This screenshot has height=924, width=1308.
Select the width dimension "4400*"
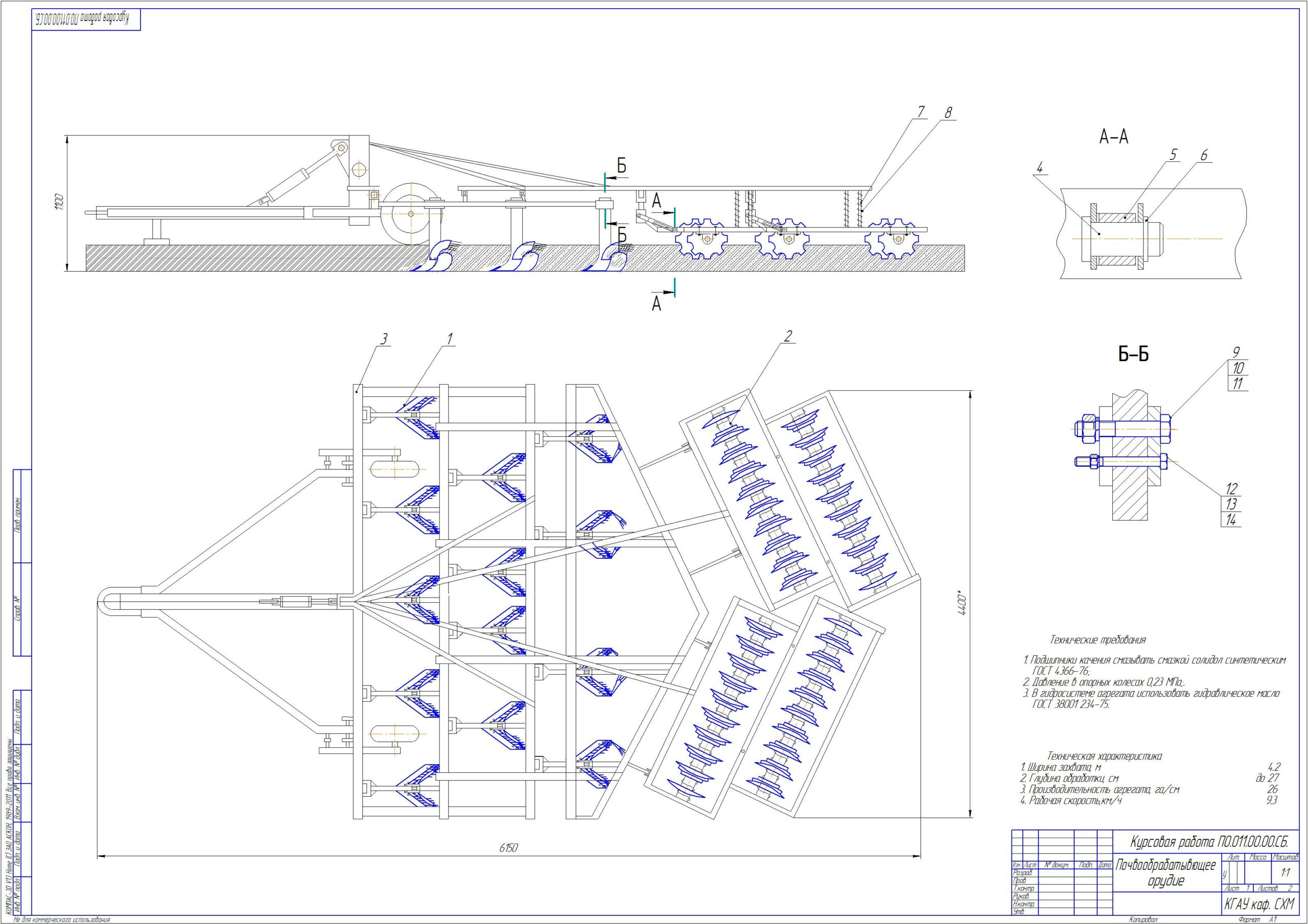pyautogui.click(x=963, y=604)
